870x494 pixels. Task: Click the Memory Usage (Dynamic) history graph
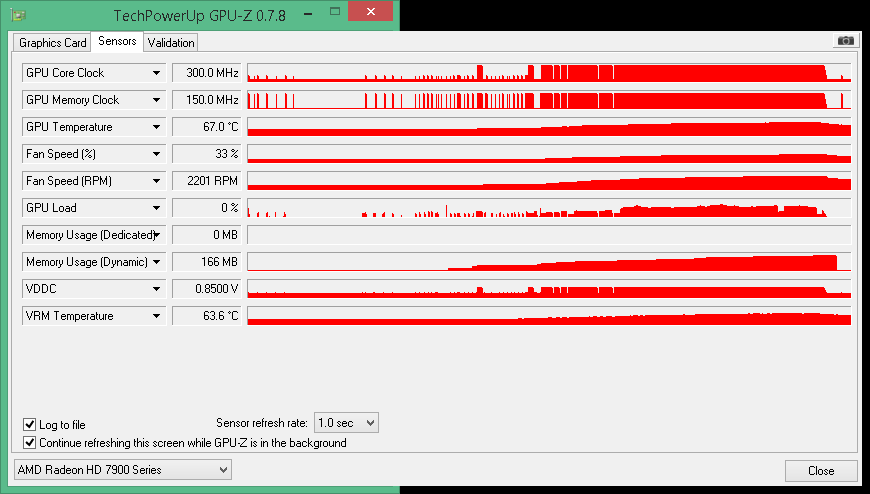click(549, 262)
